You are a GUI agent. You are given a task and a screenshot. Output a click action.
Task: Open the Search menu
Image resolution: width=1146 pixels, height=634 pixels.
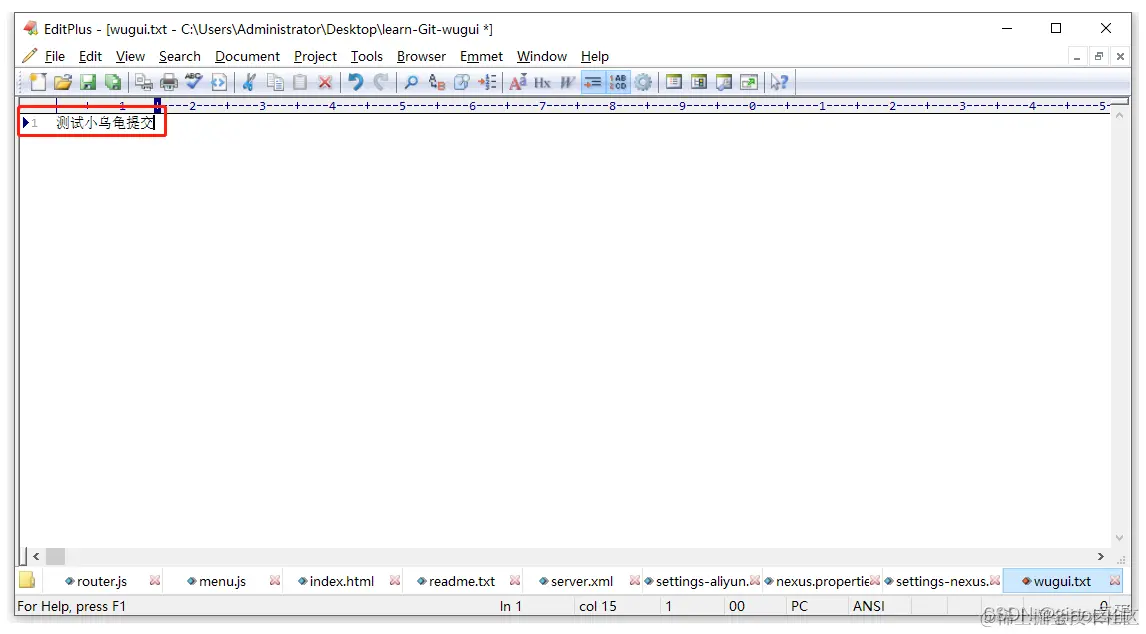click(x=180, y=56)
